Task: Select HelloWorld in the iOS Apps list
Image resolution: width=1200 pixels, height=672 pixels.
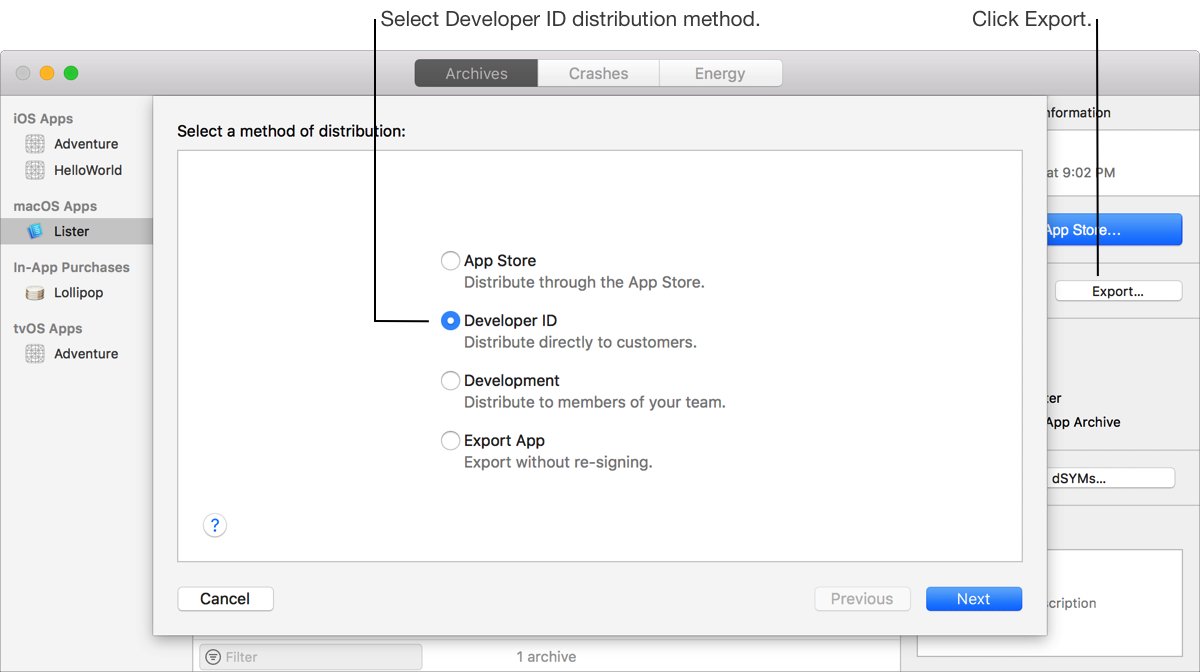Action: point(88,170)
